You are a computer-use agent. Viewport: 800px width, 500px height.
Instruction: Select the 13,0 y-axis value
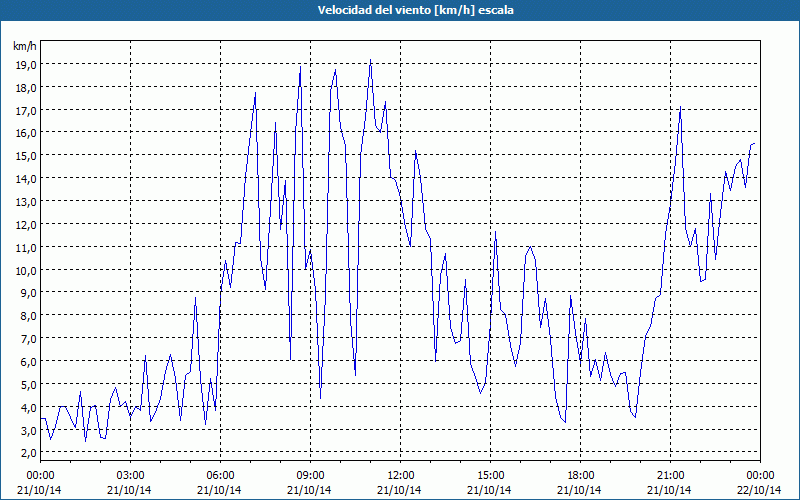tap(27, 202)
